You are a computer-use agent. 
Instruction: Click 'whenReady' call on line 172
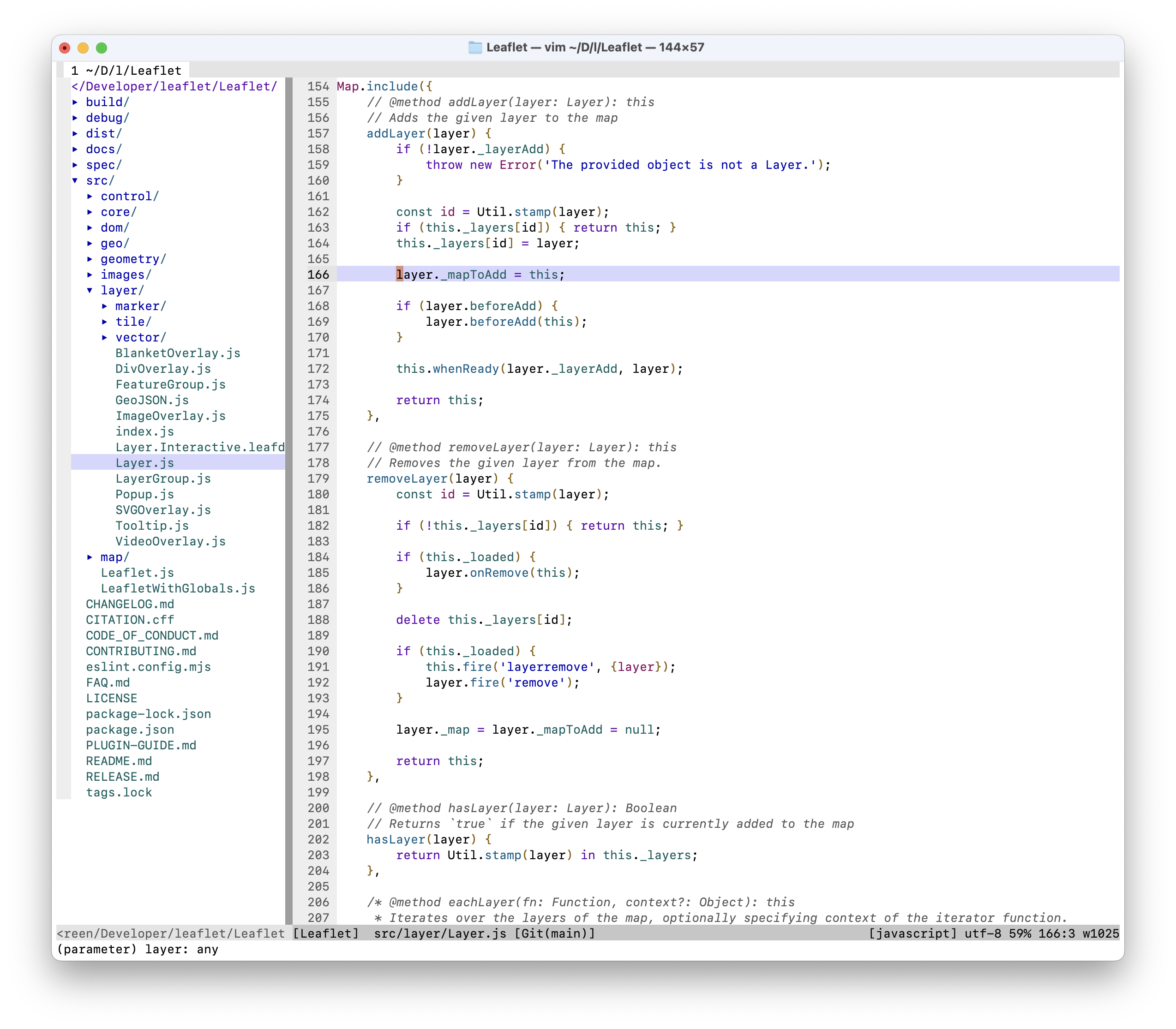[466, 369]
